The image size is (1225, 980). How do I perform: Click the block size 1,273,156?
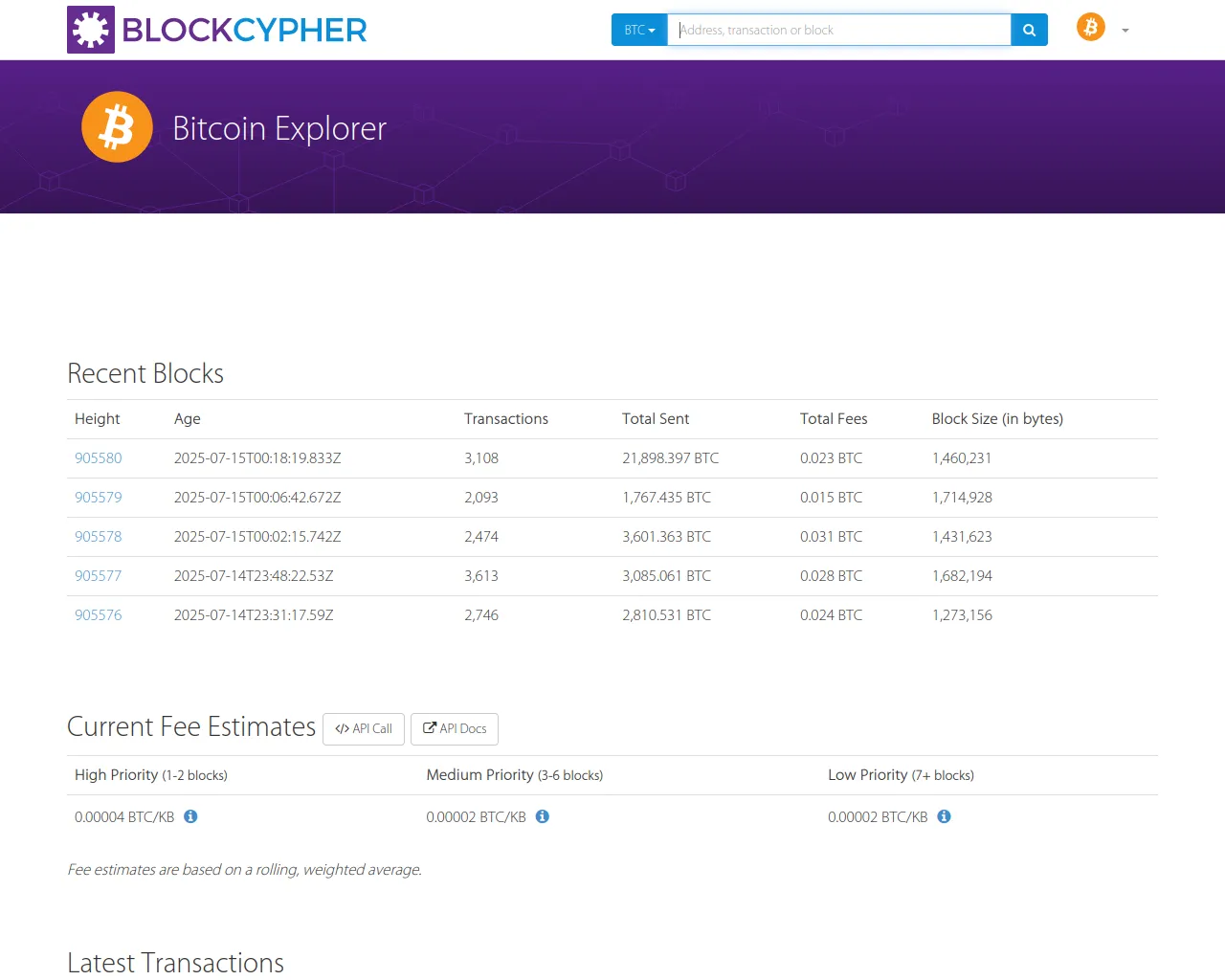pos(962,615)
